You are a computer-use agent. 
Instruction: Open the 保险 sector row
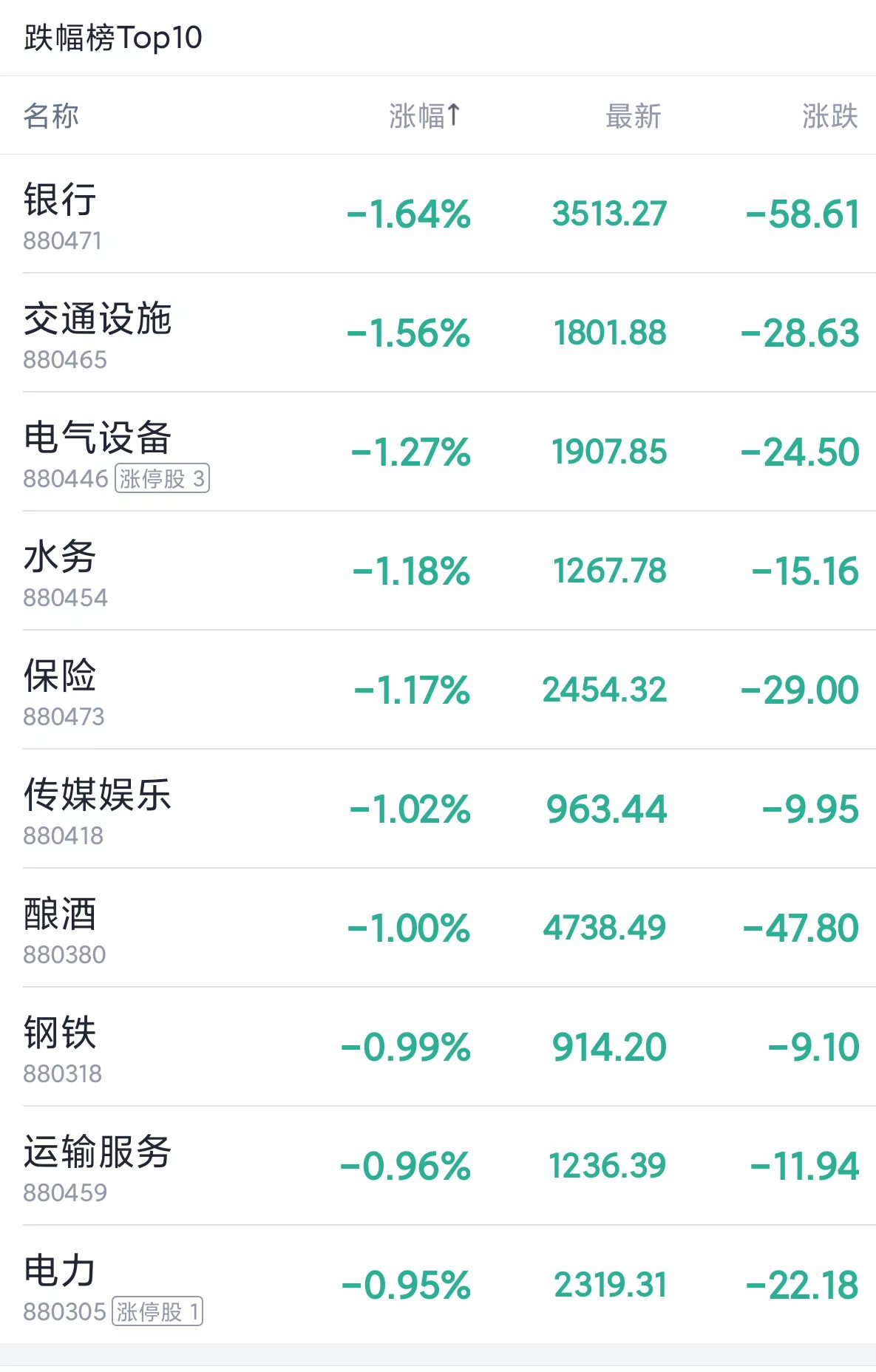438,690
